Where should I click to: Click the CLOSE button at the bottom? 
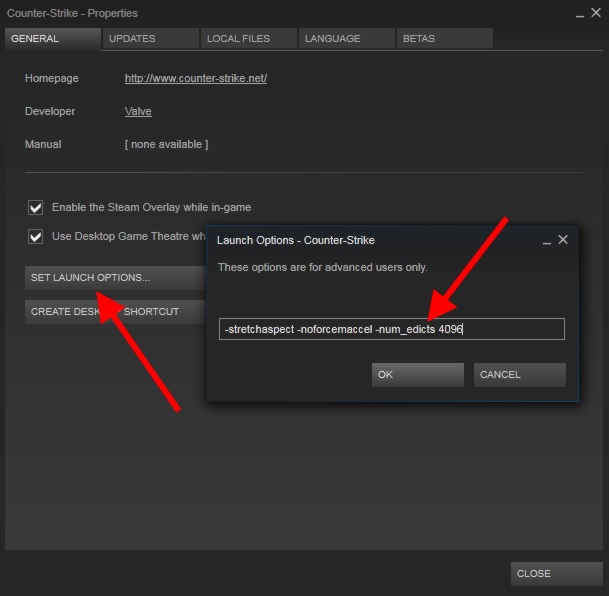(x=555, y=574)
